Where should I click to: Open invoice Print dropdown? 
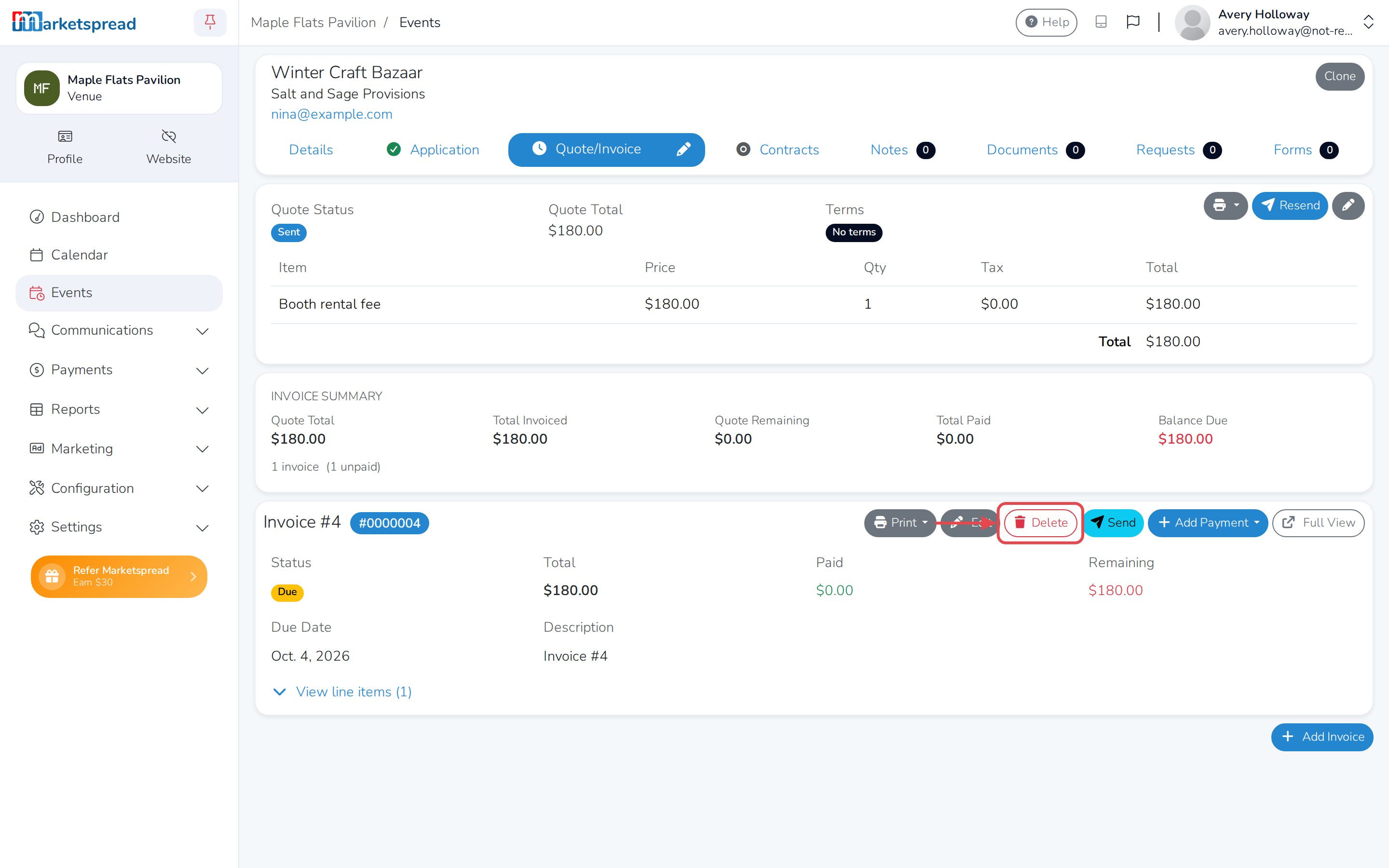click(899, 523)
